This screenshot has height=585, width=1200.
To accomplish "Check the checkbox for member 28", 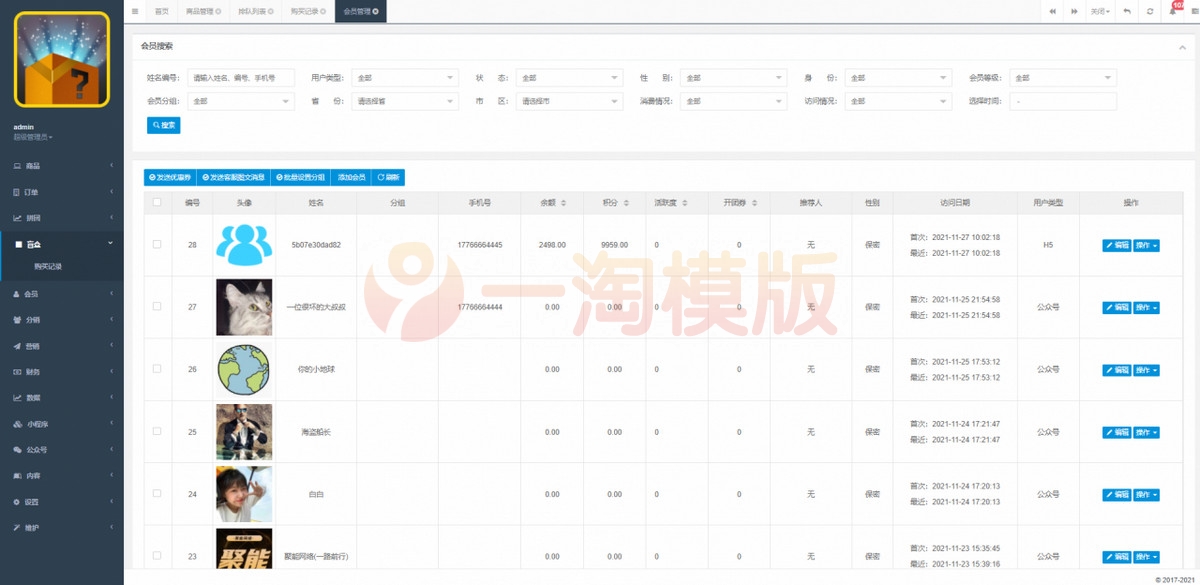I will point(157,245).
